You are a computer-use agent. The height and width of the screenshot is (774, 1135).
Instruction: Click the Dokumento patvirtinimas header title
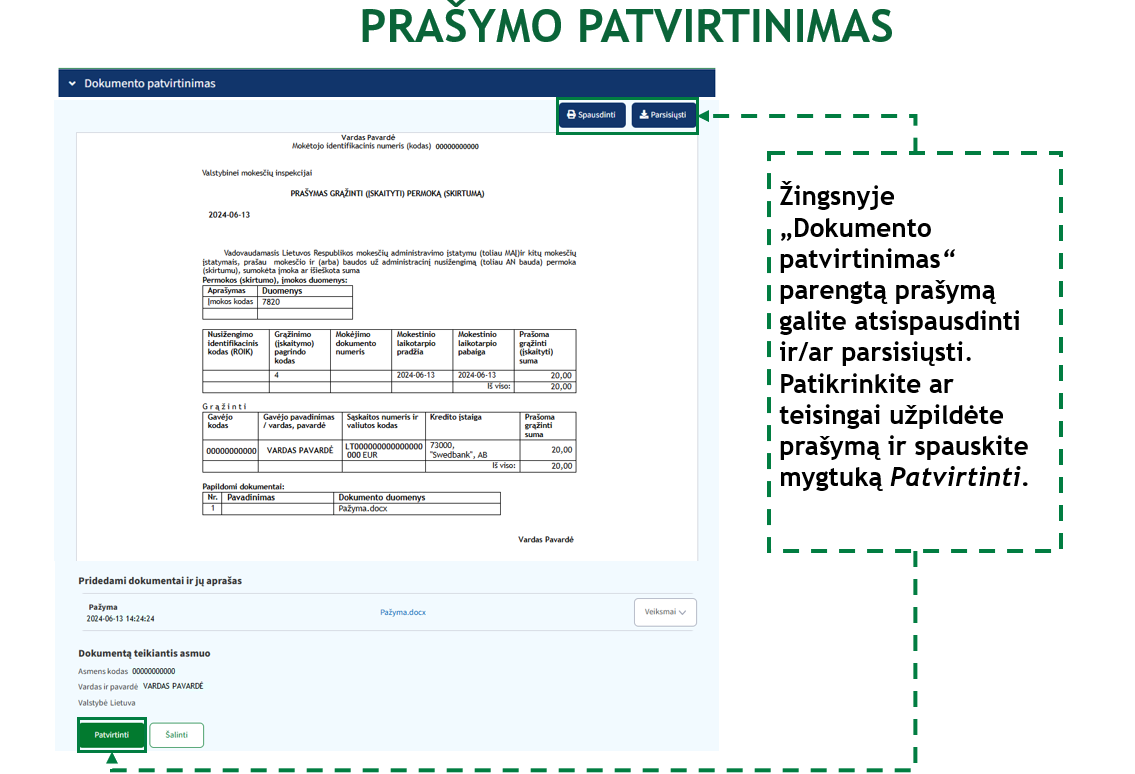point(149,84)
